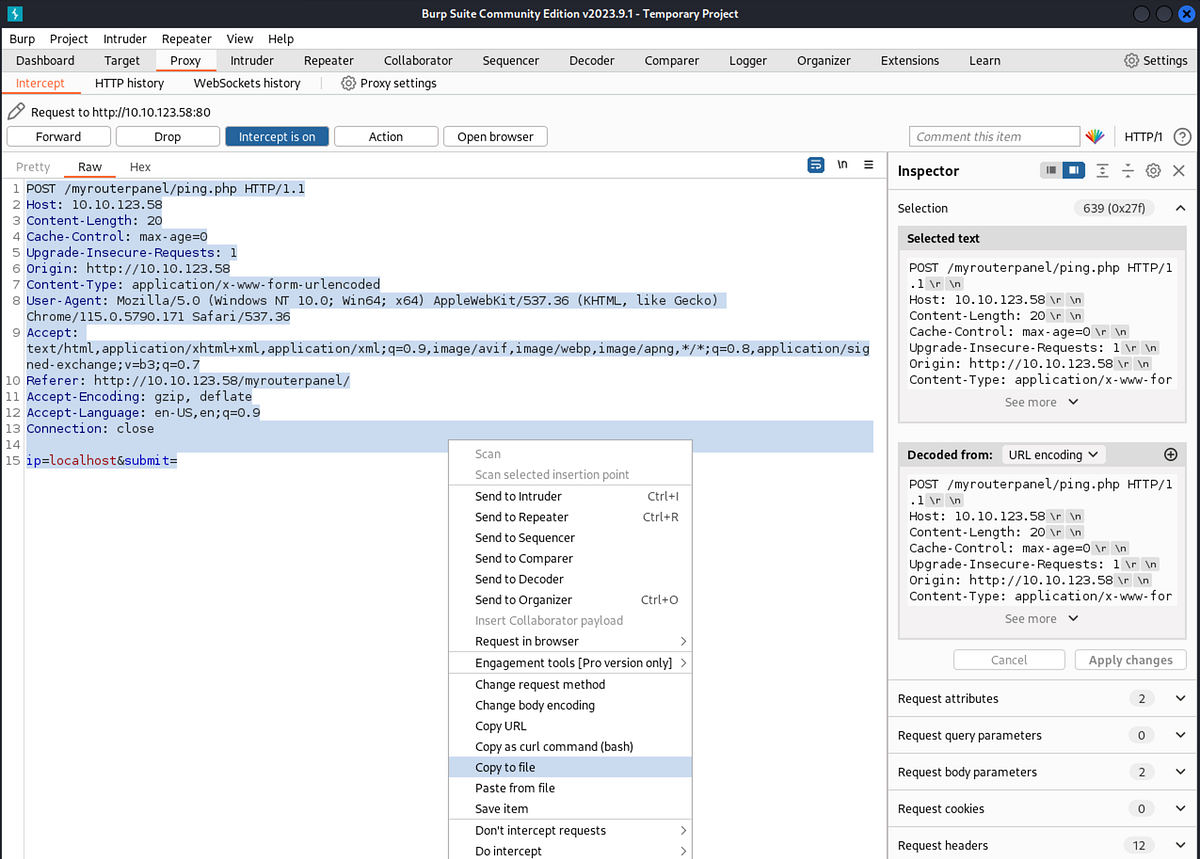Viewport: 1200px width, 859px height.
Task: Click Save item in context menu
Action: [x=569, y=809]
